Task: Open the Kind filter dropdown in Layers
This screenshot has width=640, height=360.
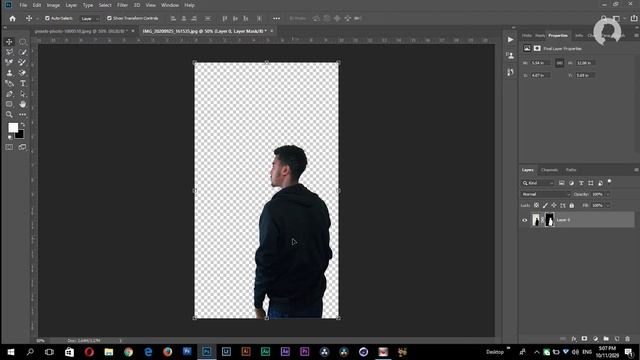Action: (x=538, y=183)
